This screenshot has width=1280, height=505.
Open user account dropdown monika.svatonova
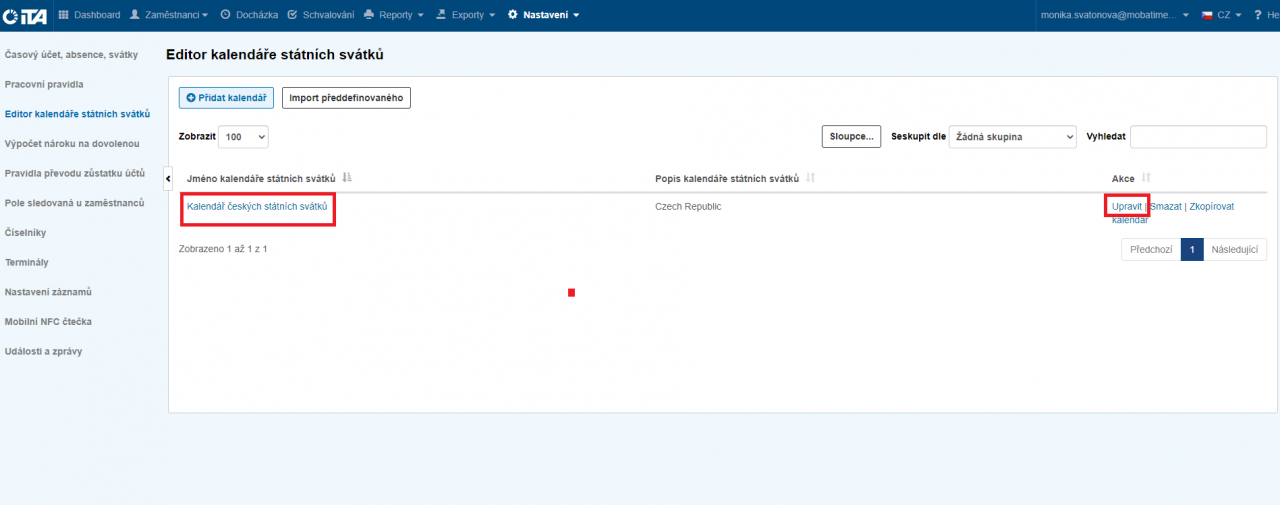(x=1117, y=15)
